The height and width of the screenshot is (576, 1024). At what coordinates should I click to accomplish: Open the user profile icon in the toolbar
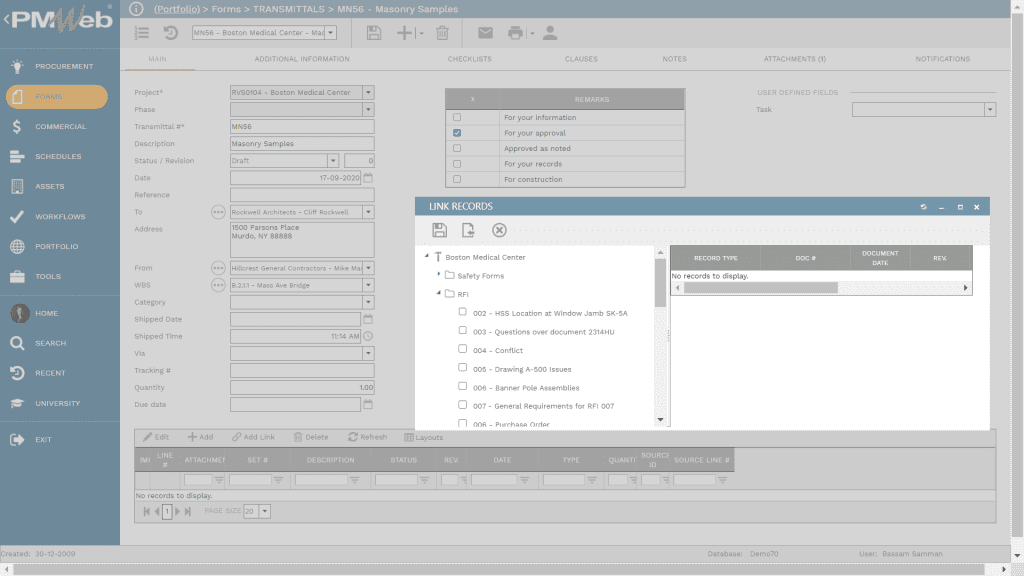pos(550,33)
